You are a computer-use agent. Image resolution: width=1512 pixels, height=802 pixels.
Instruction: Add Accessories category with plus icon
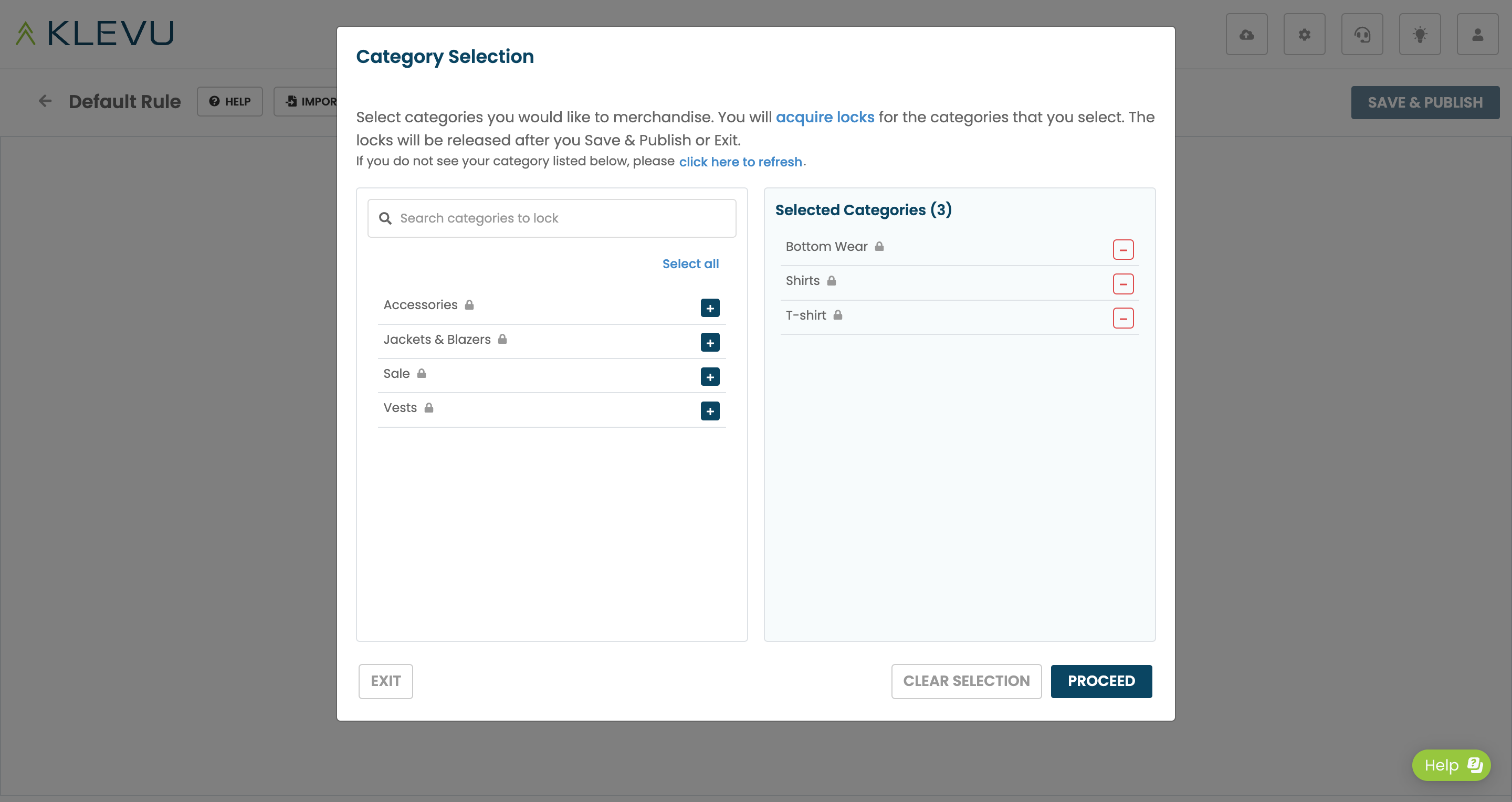(x=710, y=308)
